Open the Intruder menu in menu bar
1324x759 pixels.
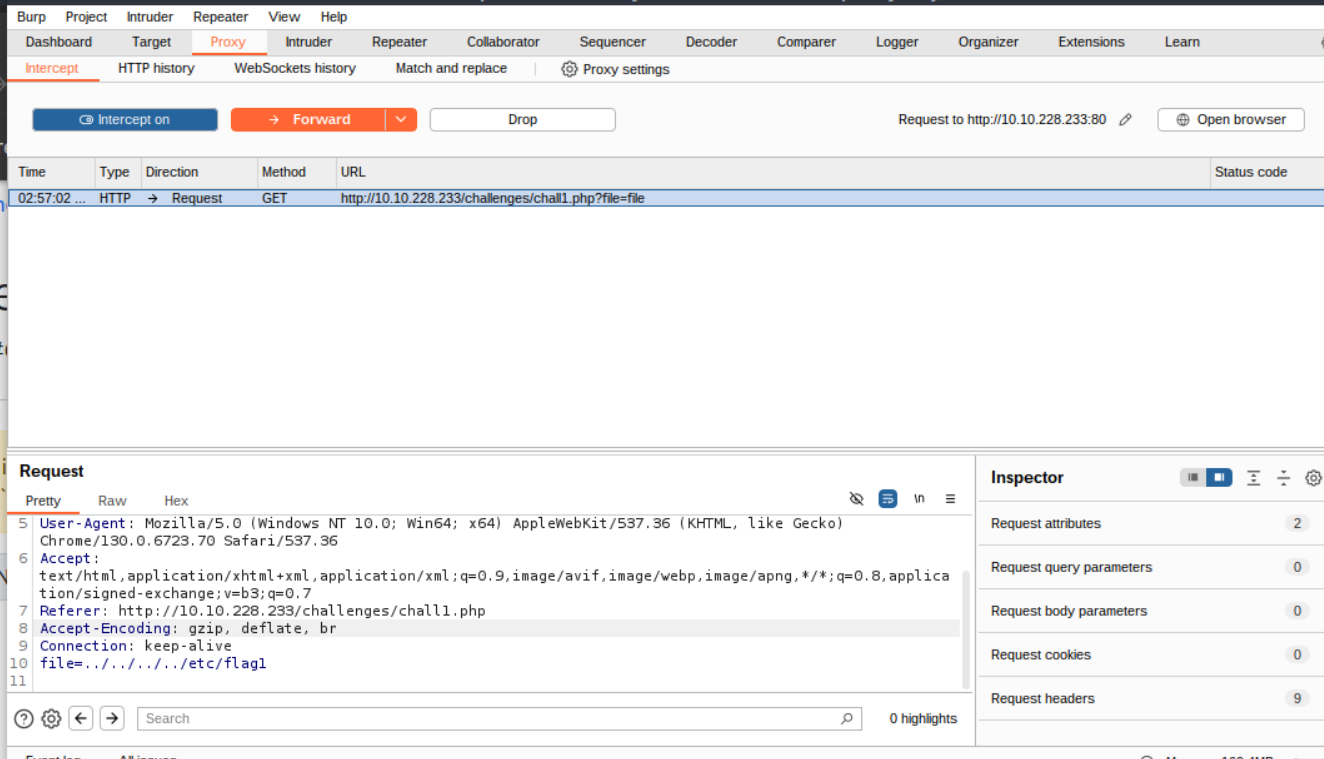coord(150,17)
